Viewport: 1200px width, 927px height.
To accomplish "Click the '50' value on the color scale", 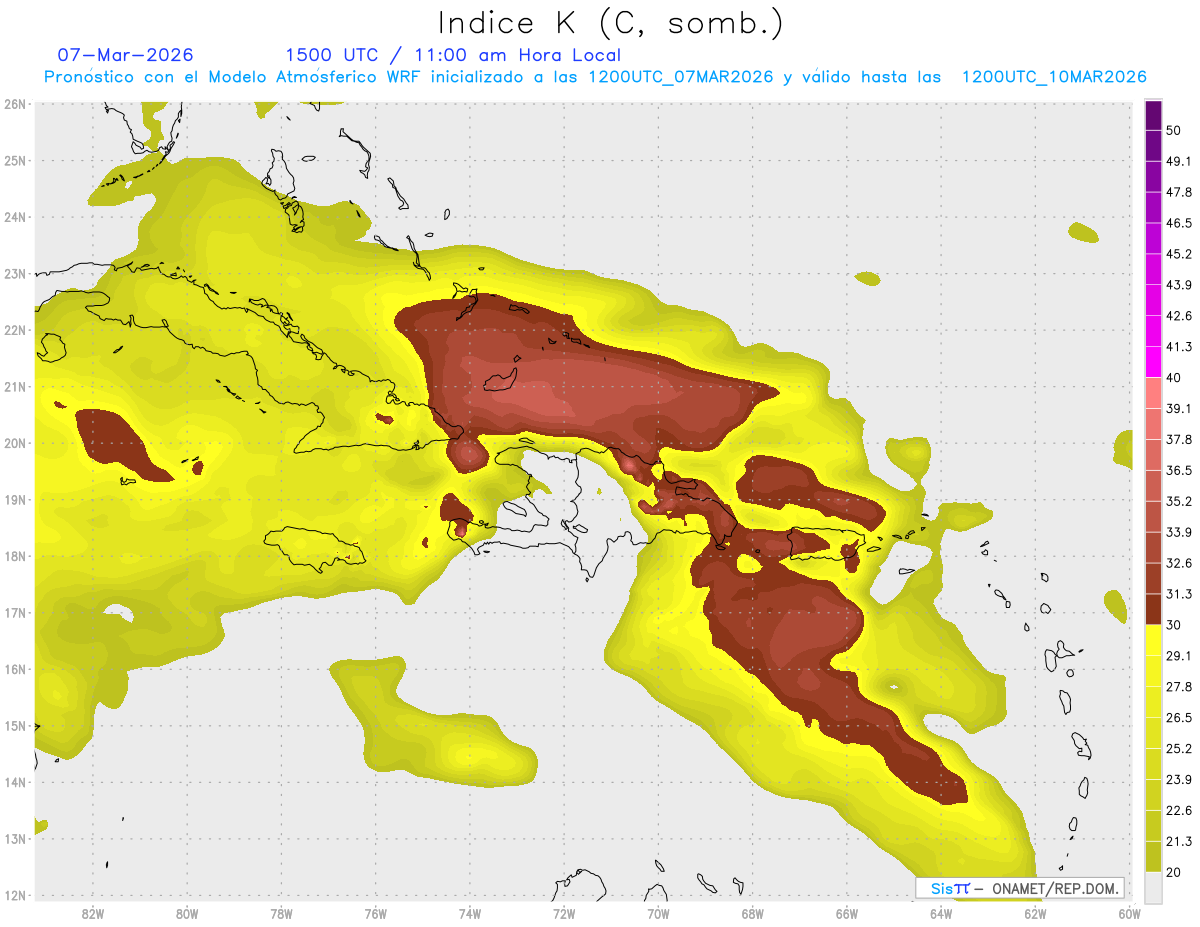I will pos(1173,131).
